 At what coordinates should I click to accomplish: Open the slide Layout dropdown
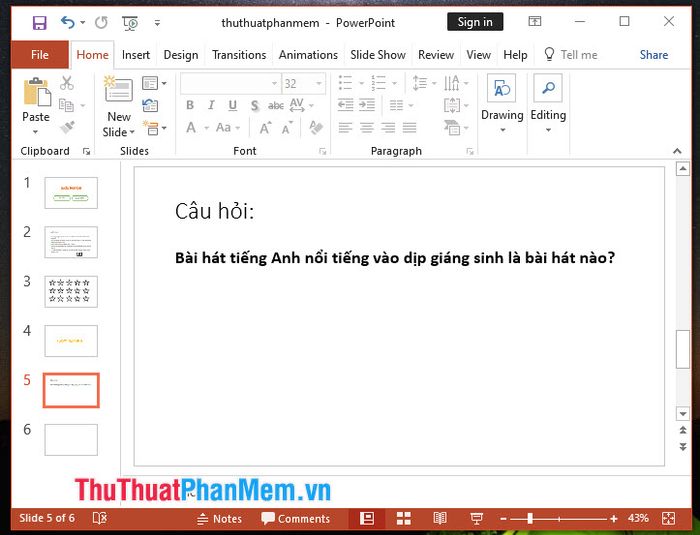pos(154,83)
